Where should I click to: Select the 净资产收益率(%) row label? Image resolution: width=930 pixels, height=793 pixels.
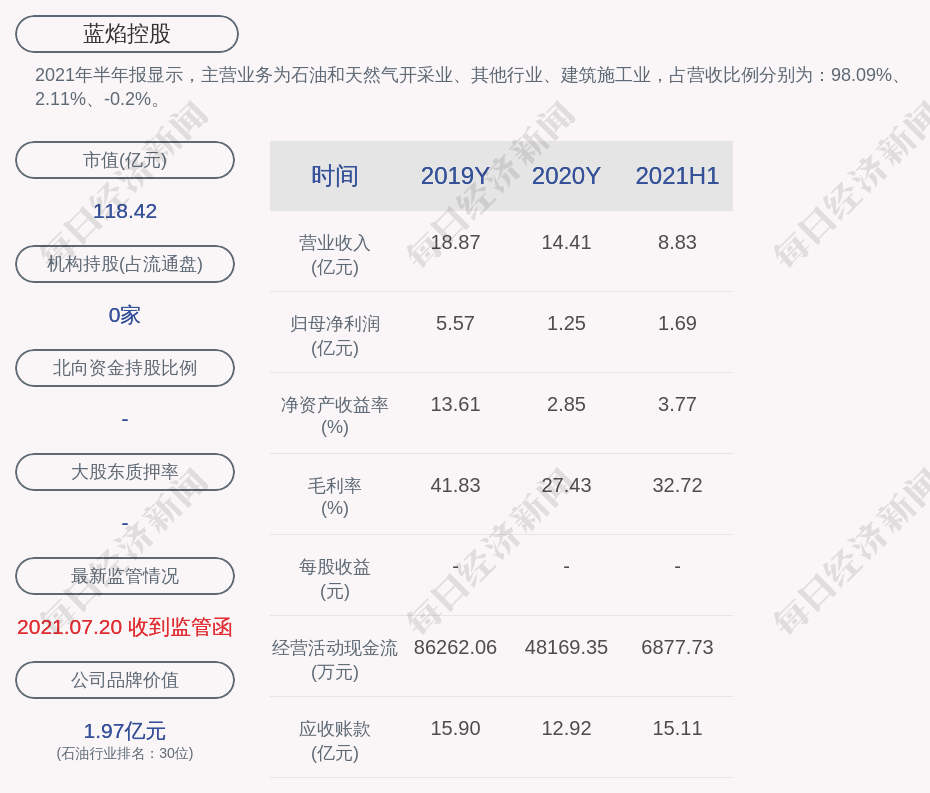(x=335, y=416)
